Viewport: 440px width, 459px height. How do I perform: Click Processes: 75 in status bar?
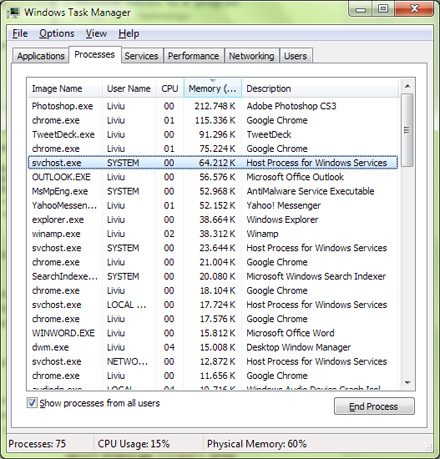click(x=37, y=444)
